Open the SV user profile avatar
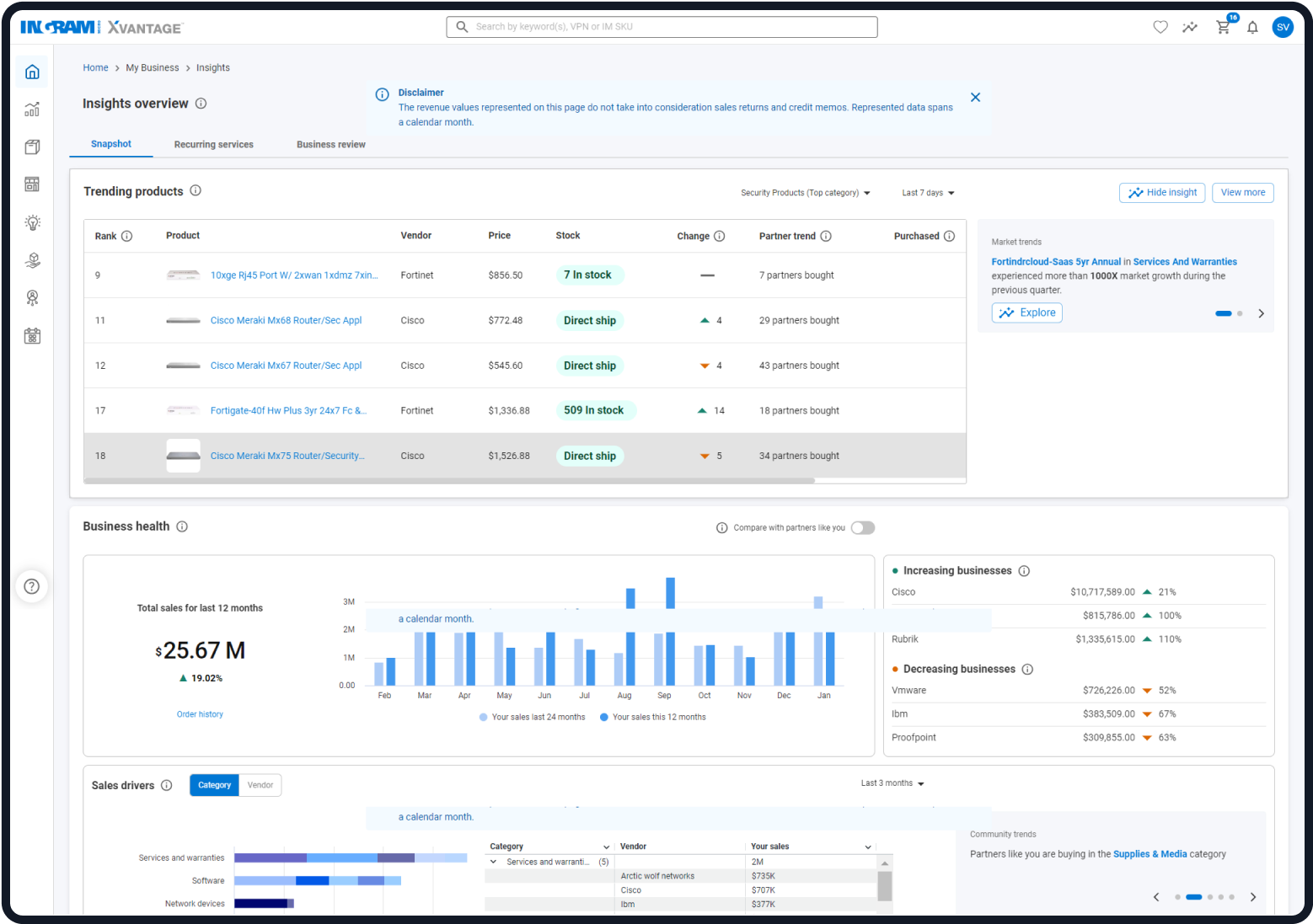This screenshot has width=1313, height=924. (x=1283, y=27)
